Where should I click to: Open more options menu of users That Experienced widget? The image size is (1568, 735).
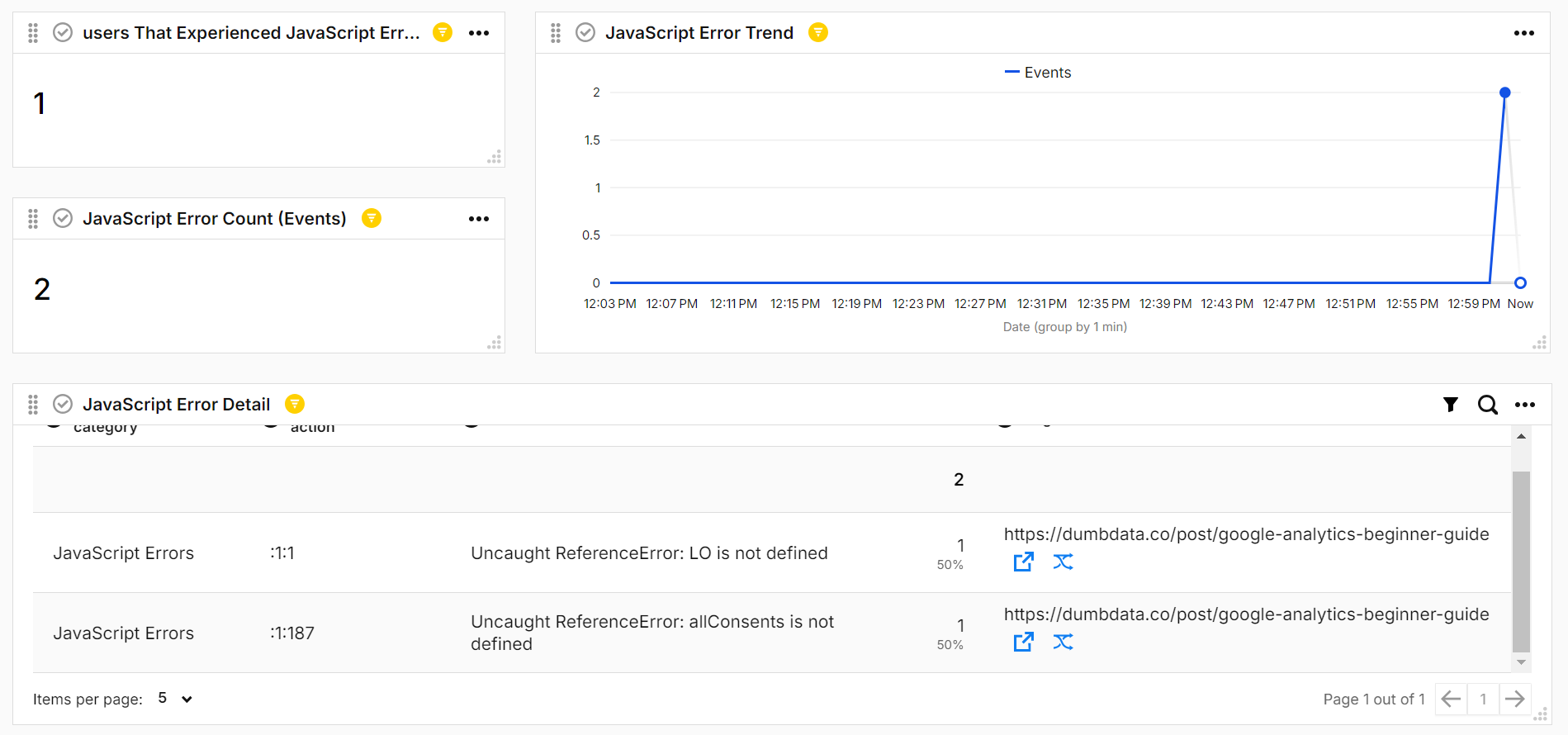(x=479, y=33)
